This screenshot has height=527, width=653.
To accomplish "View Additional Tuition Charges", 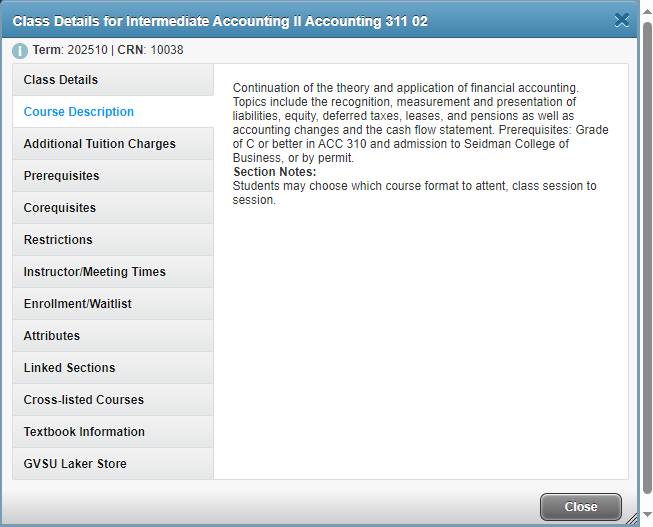I will [x=100, y=144].
